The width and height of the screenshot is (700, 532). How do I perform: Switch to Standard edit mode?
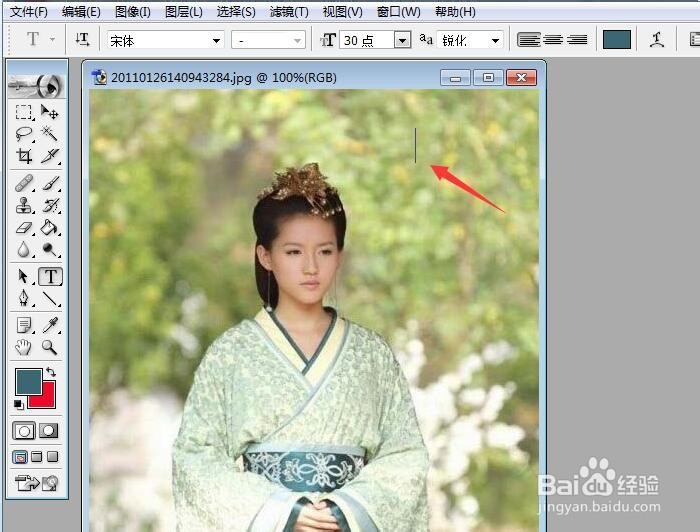pyautogui.click(x=24, y=431)
